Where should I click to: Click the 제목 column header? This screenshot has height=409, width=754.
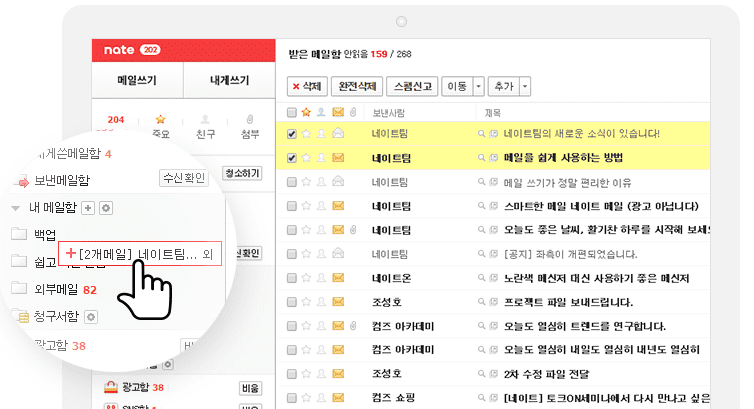pyautogui.click(x=492, y=113)
